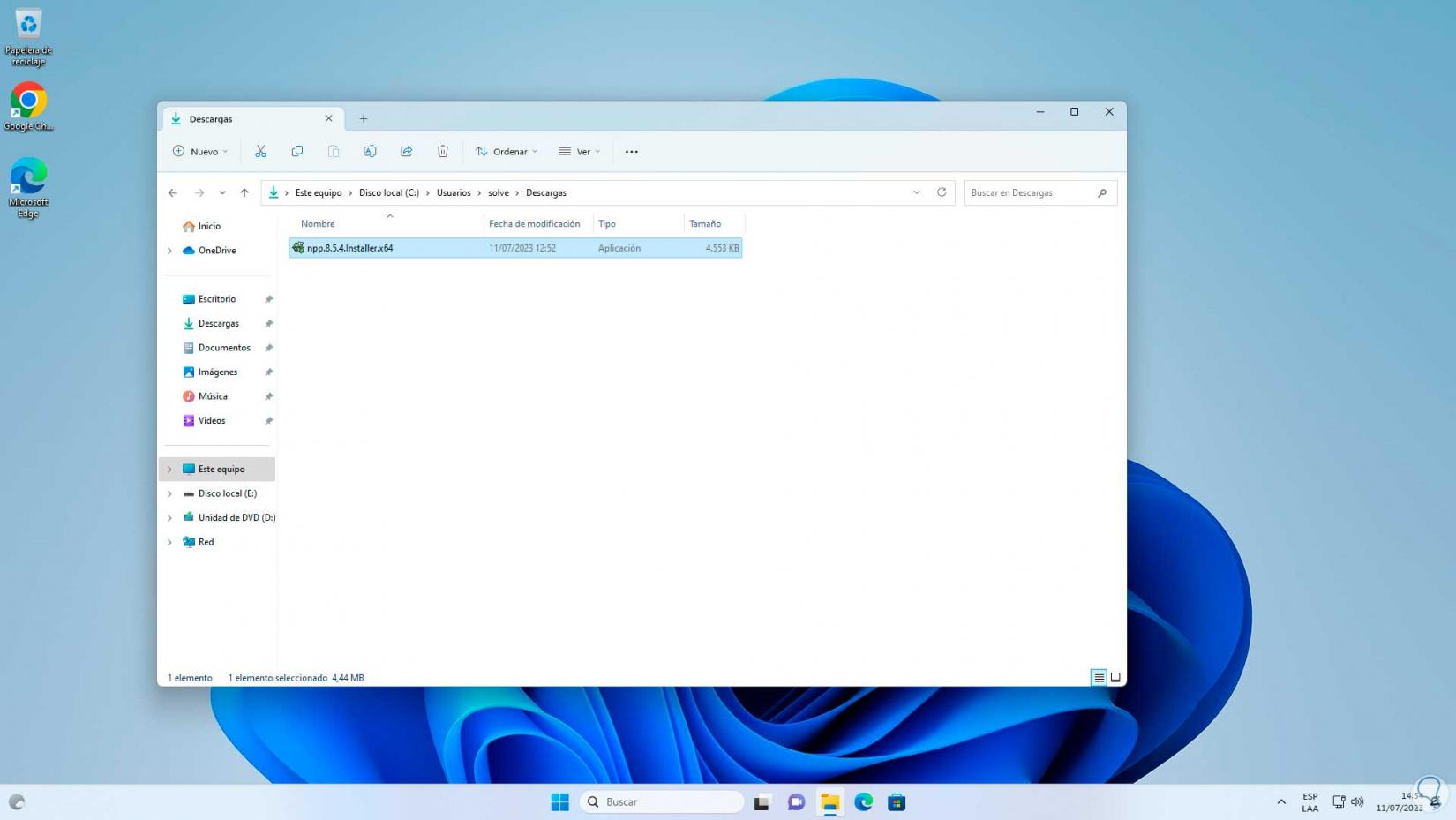Open Imágenes in the sidebar
1456x820 pixels.
218,372
